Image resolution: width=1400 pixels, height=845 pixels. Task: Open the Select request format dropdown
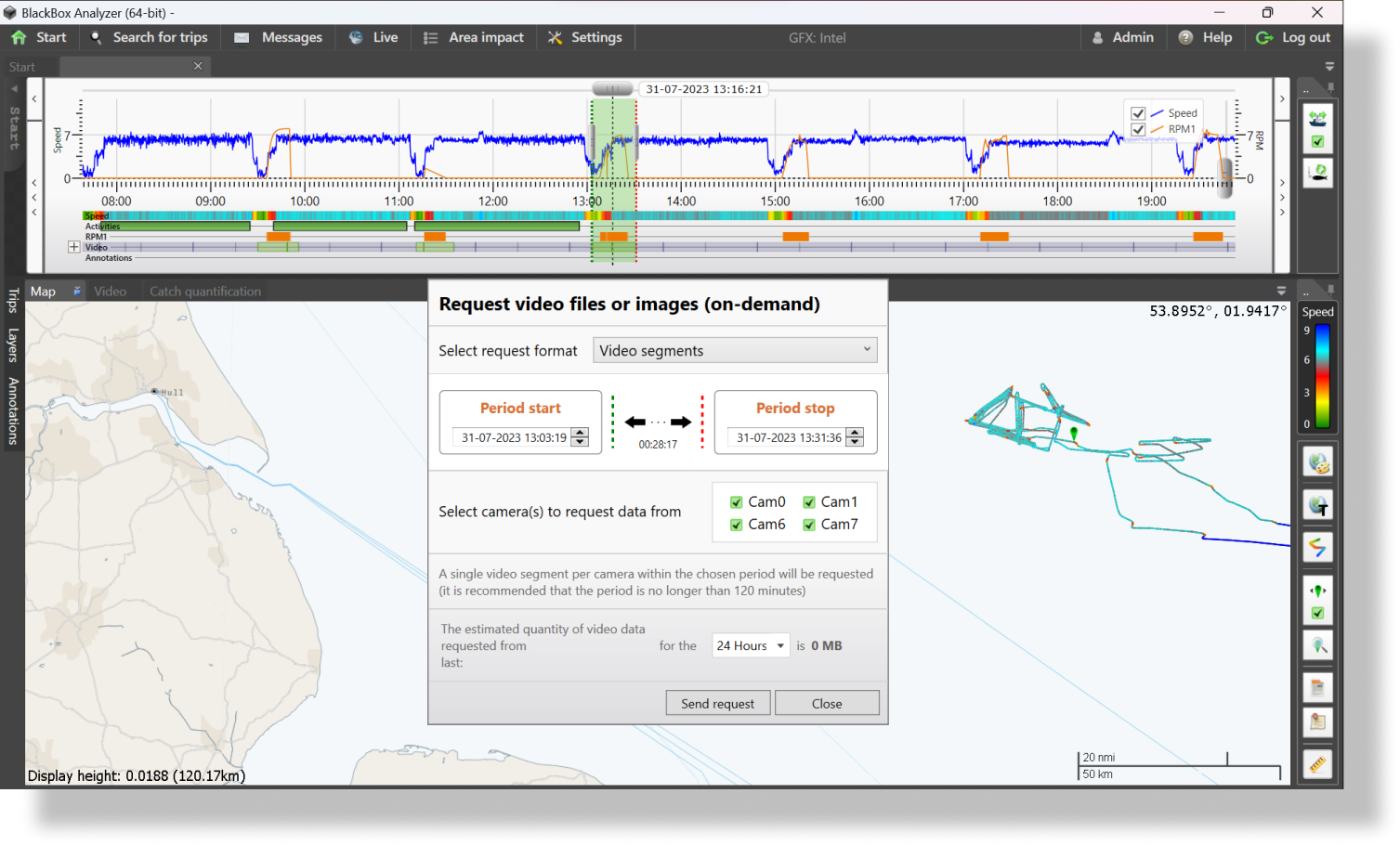point(735,351)
